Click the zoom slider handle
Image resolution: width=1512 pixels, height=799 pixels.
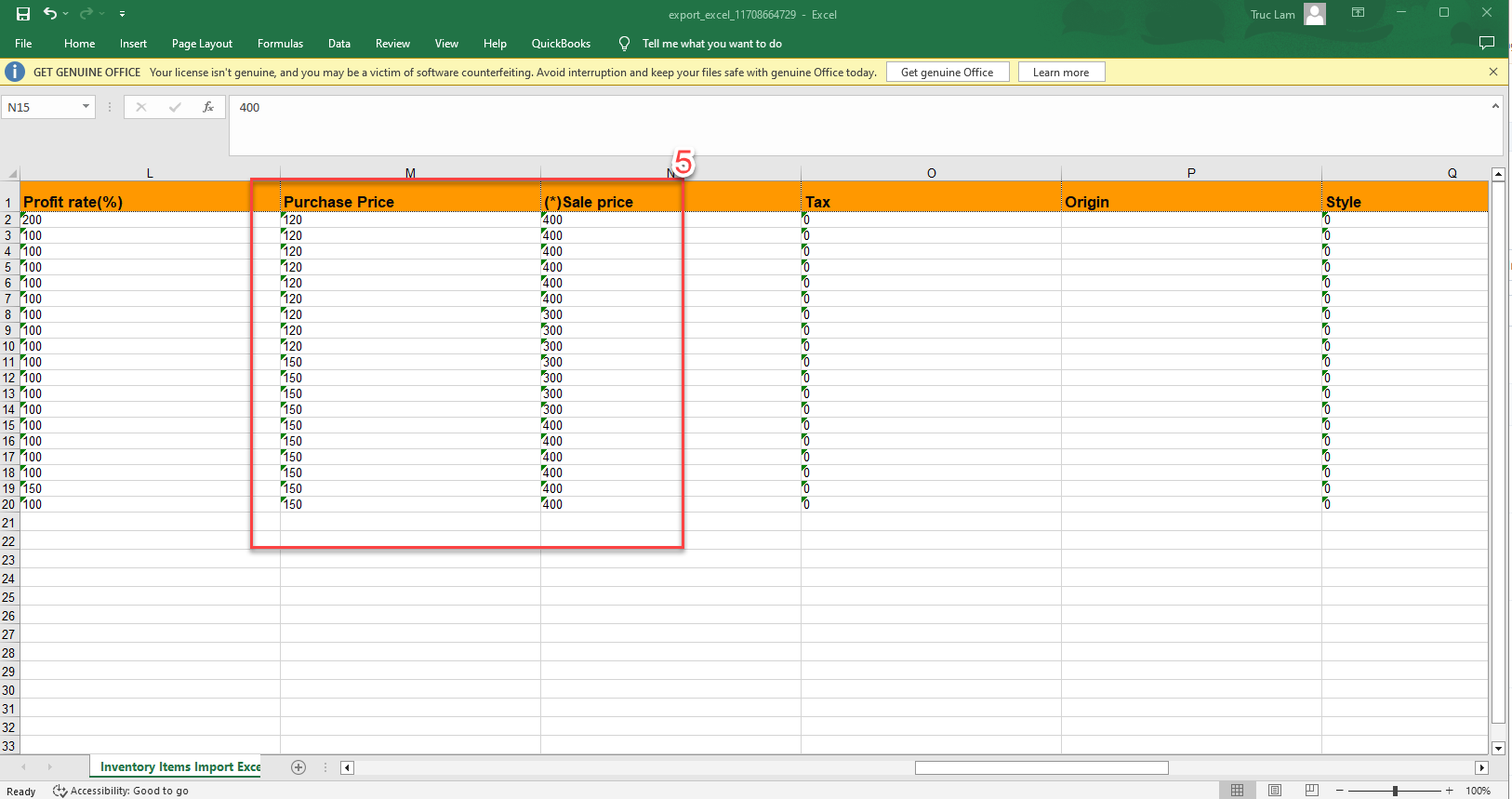pyautogui.click(x=1395, y=791)
